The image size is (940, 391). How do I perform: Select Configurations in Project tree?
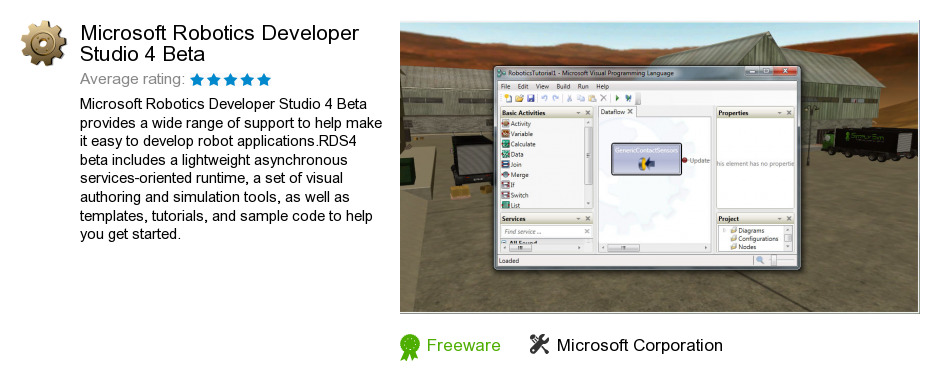coord(758,239)
